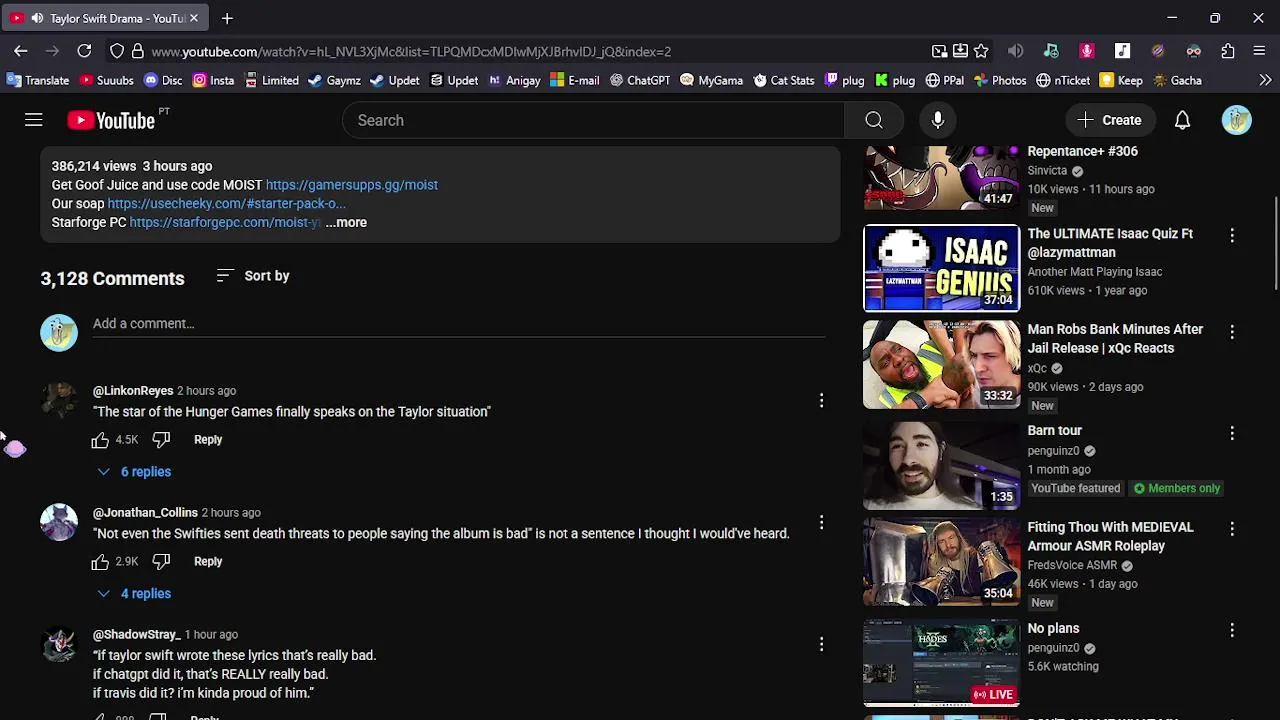Dislike the @LinkonReyes comment
Viewport: 1280px width, 720px height.
[161, 440]
